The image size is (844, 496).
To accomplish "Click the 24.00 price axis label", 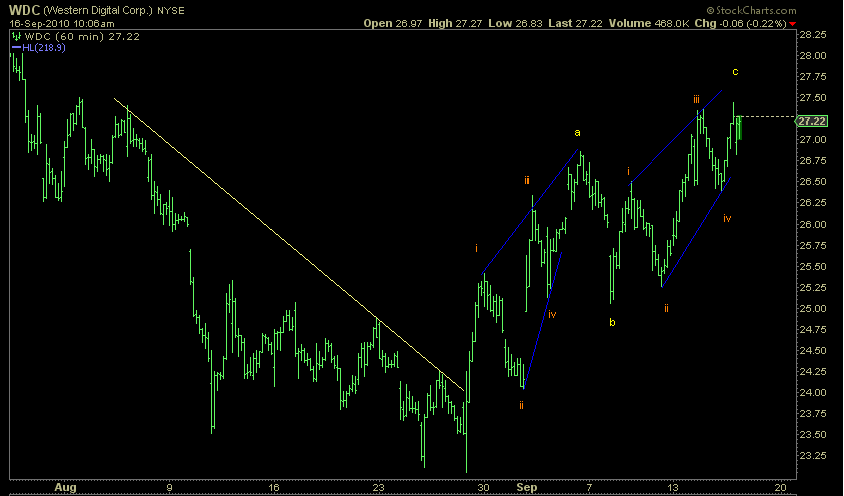I will click(813, 393).
